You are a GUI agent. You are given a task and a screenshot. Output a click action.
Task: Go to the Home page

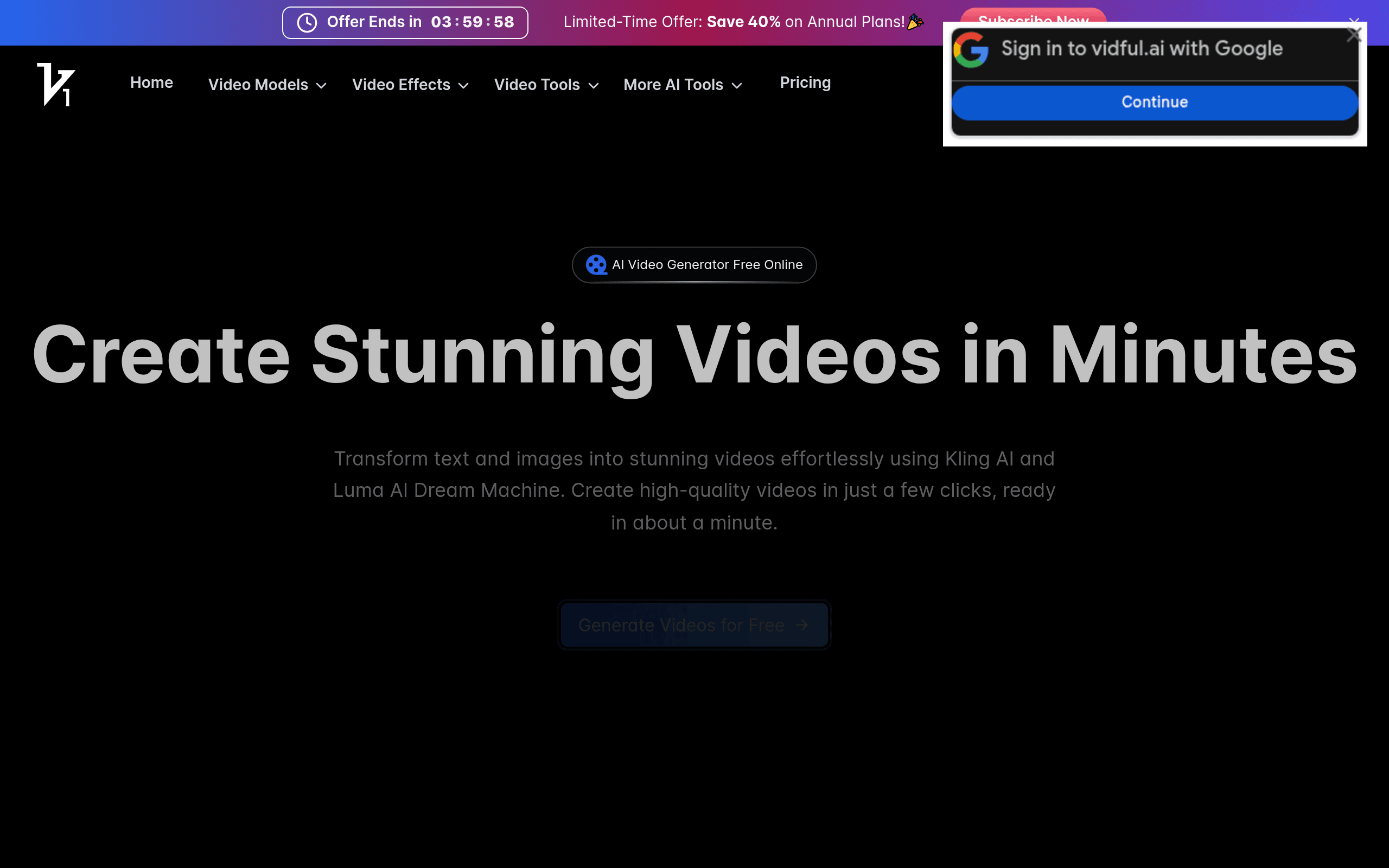pos(151,82)
